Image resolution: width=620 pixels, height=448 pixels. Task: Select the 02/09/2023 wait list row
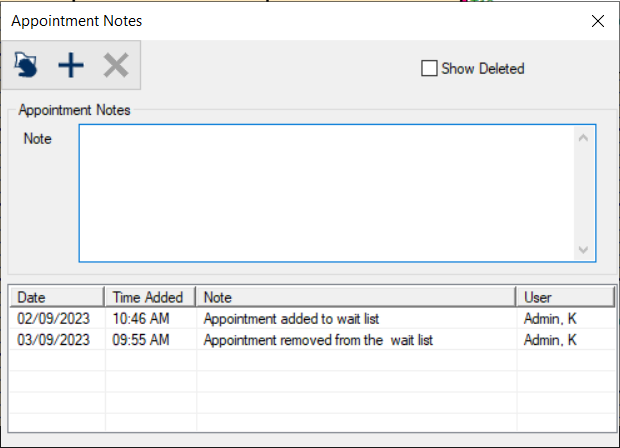coord(312,319)
